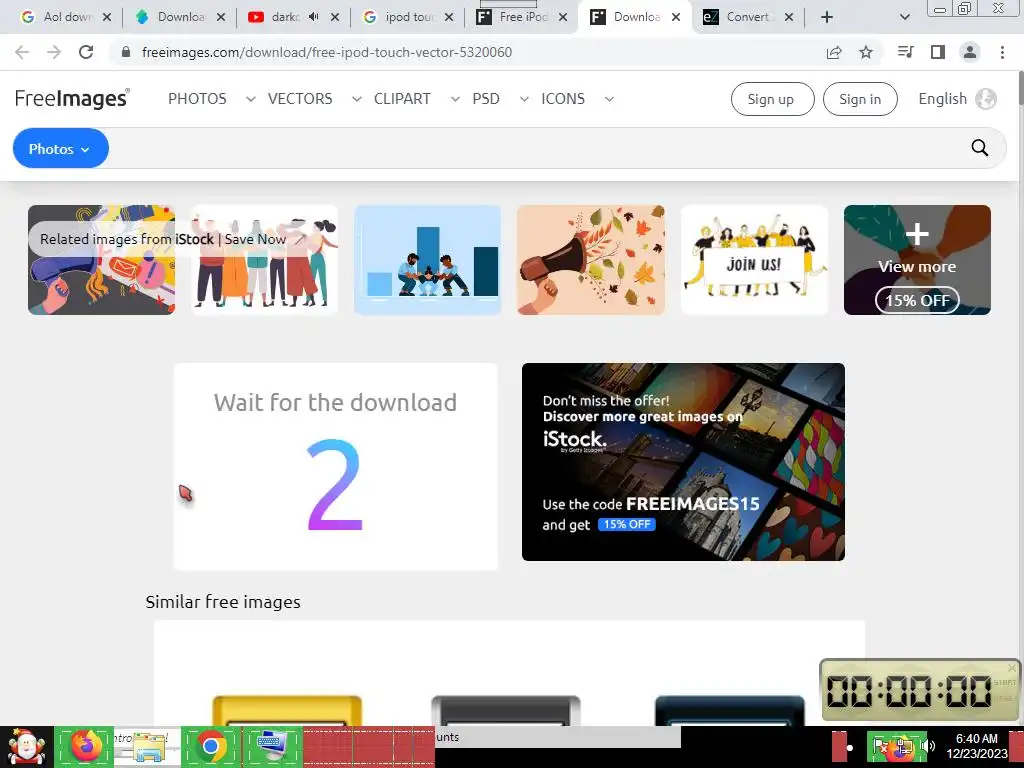Open the bar chart people thumbnail
1024x768 pixels.
click(x=428, y=260)
